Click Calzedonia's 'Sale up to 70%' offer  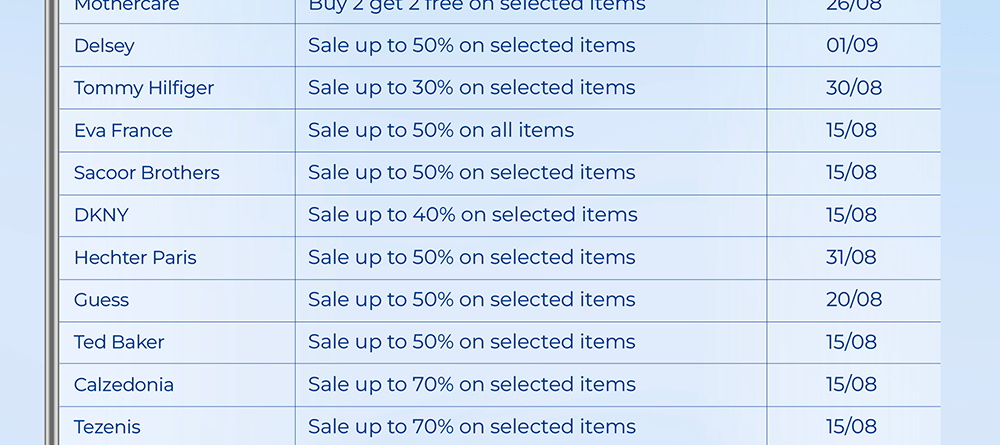click(x=471, y=385)
